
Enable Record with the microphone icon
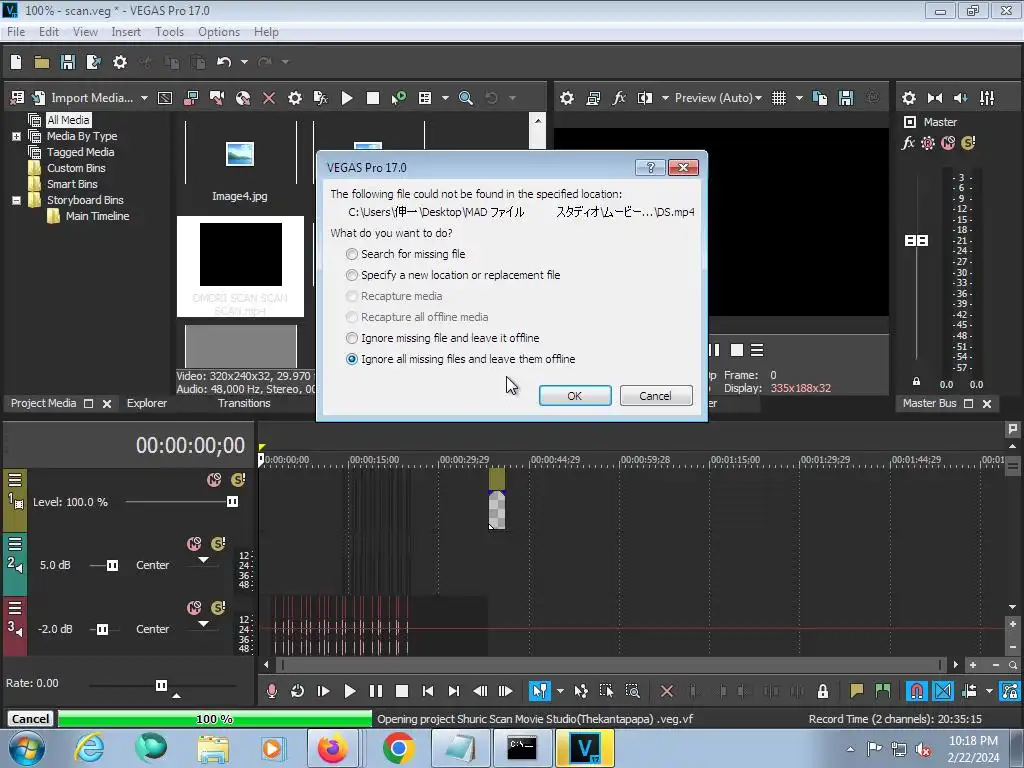272,691
